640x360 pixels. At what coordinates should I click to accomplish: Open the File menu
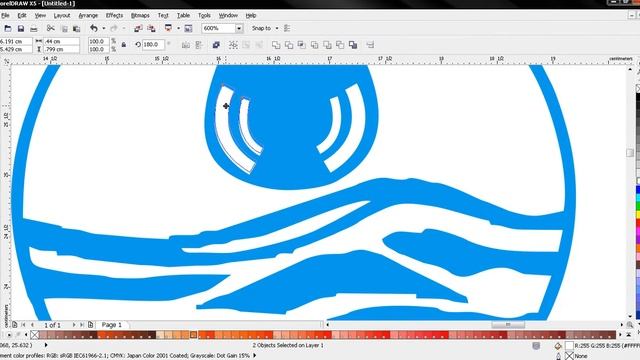pyautogui.click(x=5, y=16)
